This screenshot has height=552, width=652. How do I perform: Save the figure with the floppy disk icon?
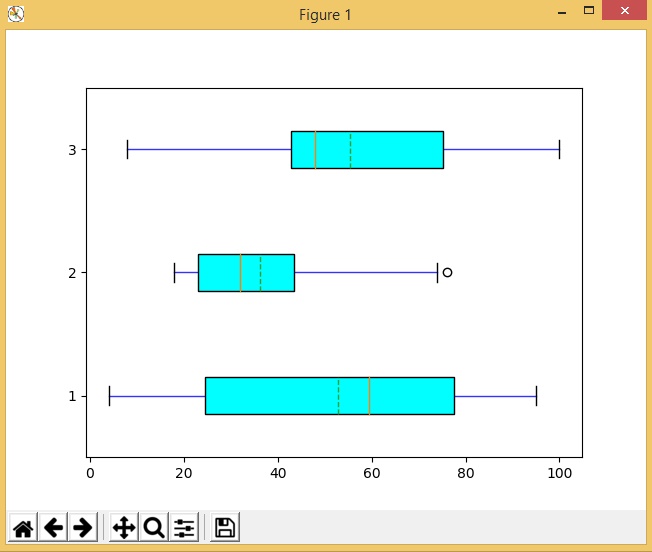[x=225, y=527]
